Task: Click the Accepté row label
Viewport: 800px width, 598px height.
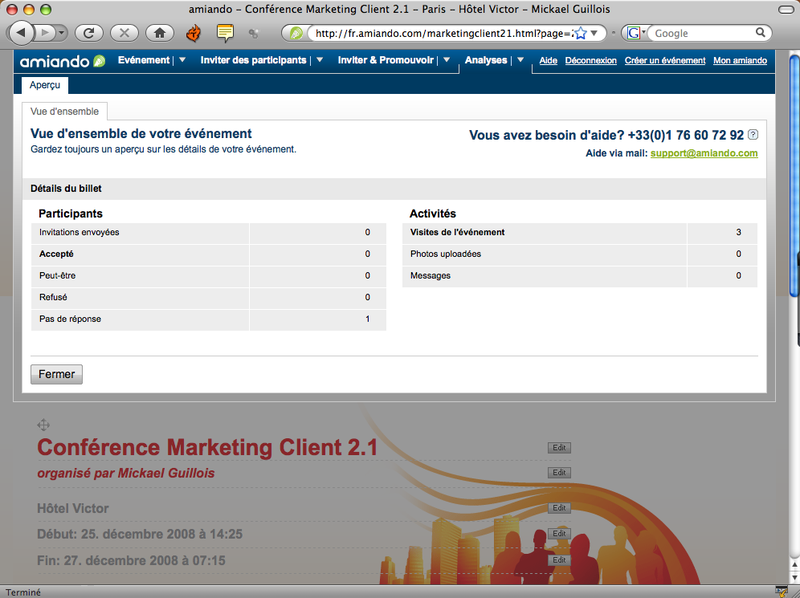Action: click(x=56, y=254)
